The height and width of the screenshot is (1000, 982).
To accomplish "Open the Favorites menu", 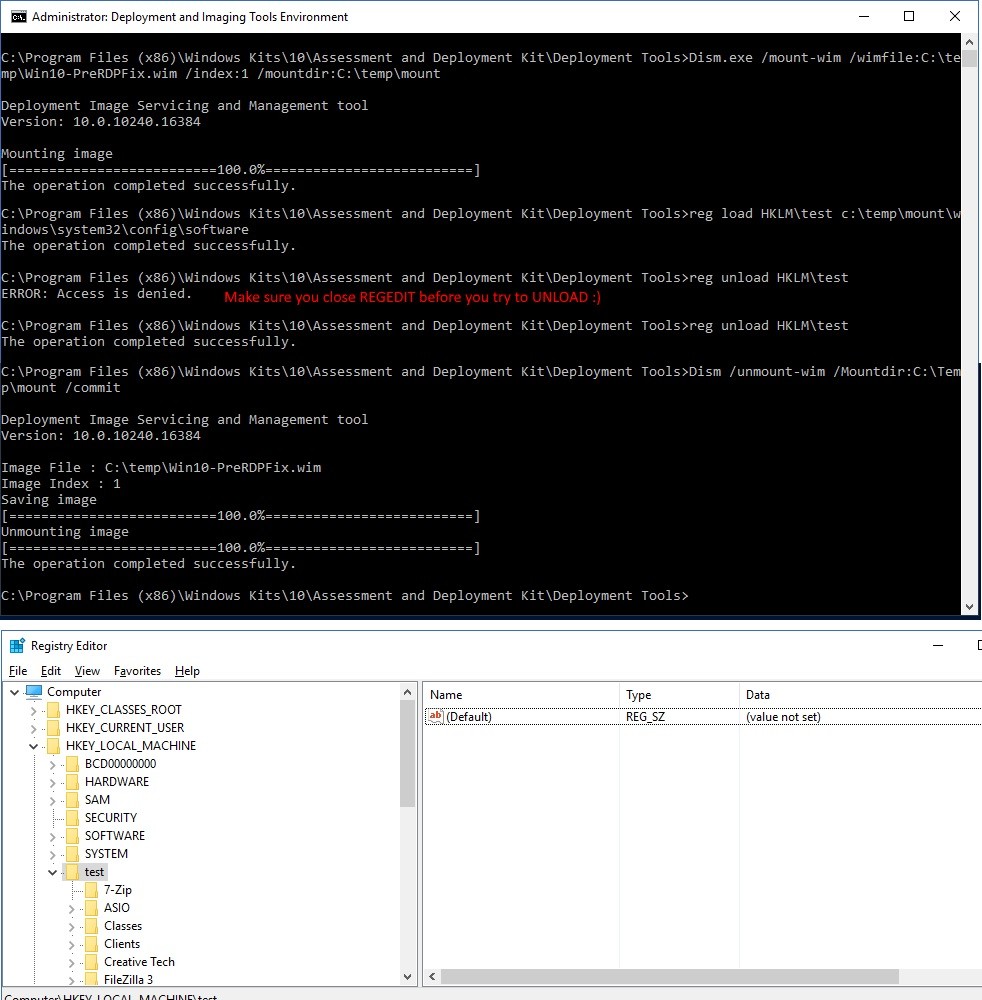I will 137,671.
